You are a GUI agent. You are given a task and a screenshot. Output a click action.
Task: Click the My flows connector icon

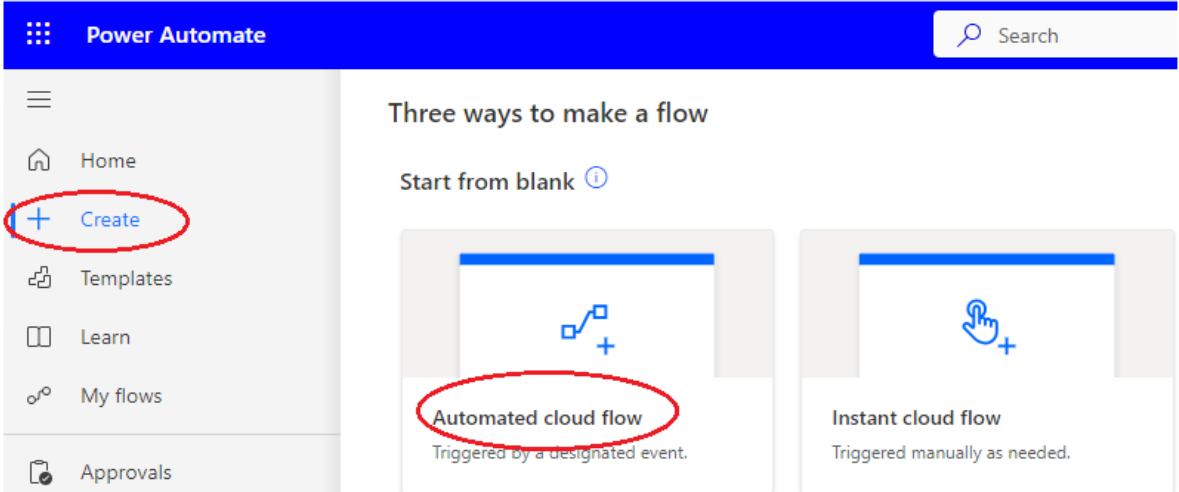[x=39, y=396]
